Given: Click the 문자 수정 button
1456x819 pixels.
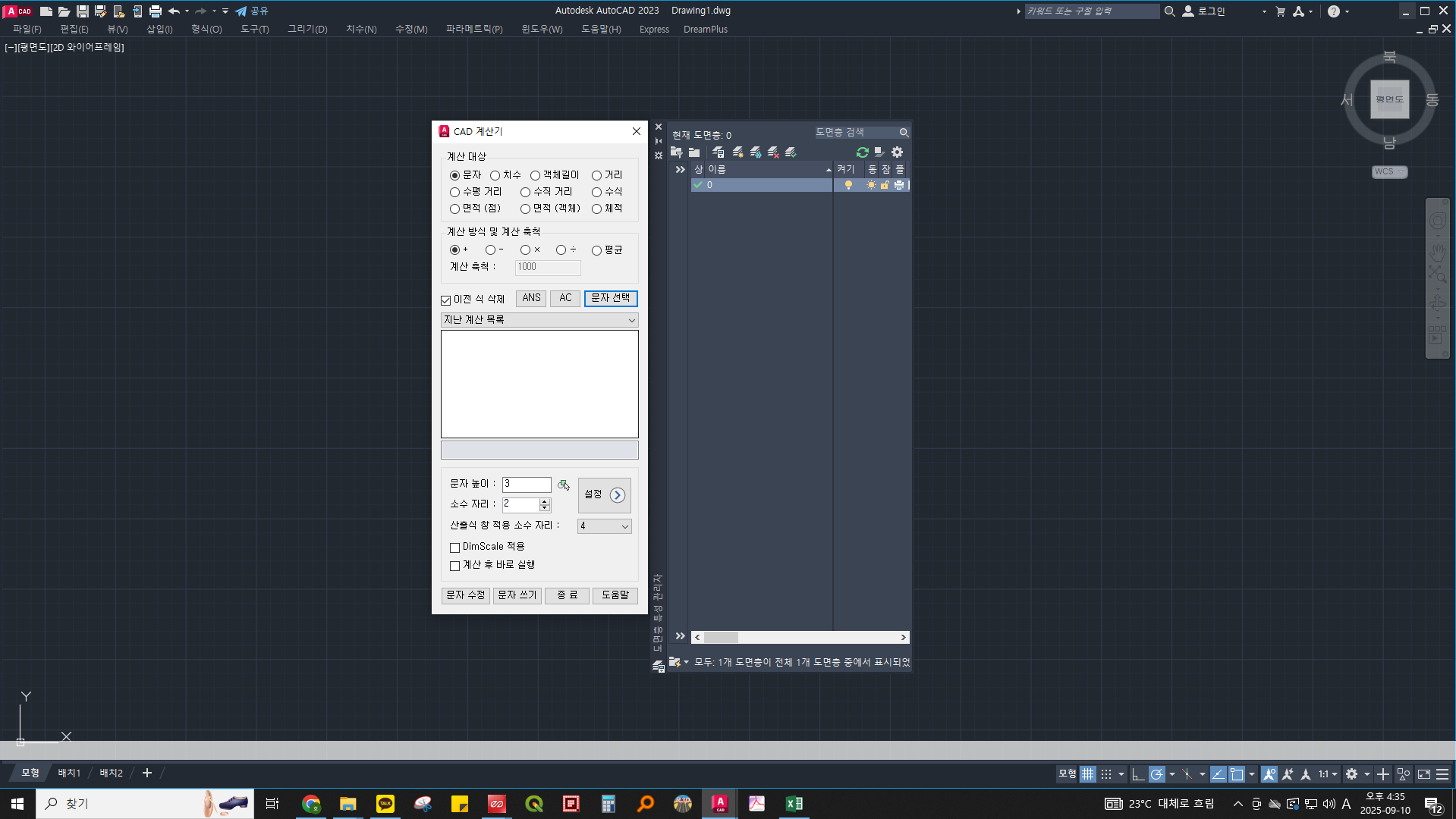Looking at the screenshot, I should click(x=466, y=596).
